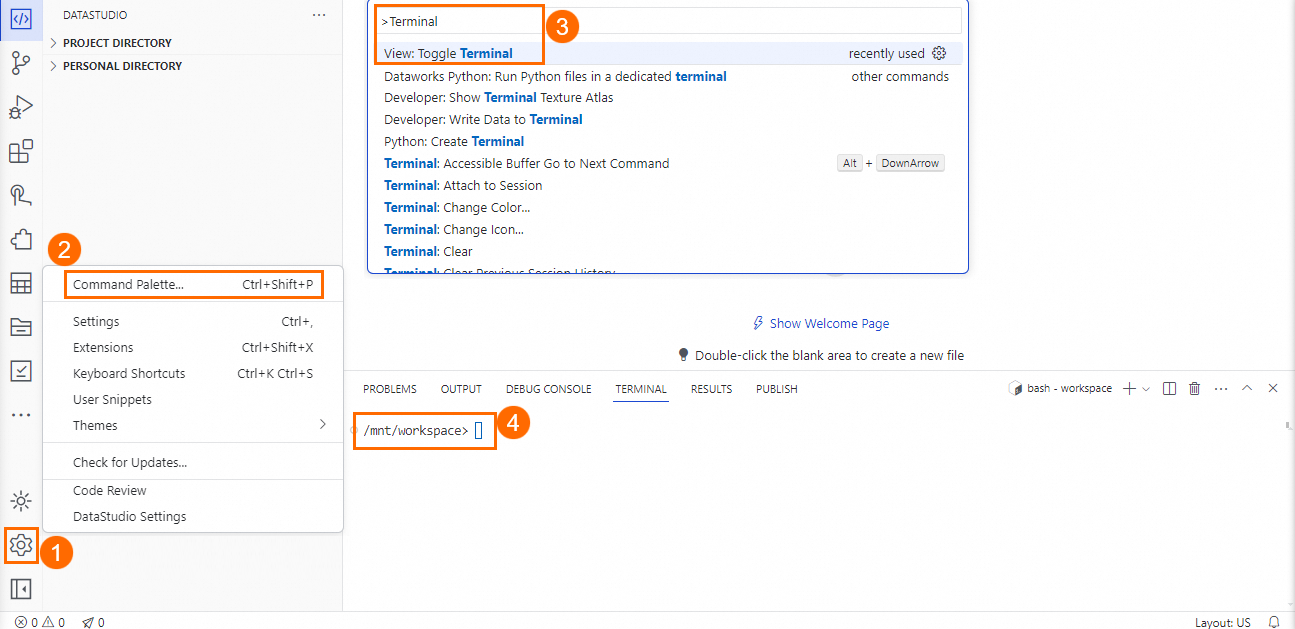This screenshot has width=1295, height=629.
Task: Expand the Themes submenu
Action: pos(193,426)
